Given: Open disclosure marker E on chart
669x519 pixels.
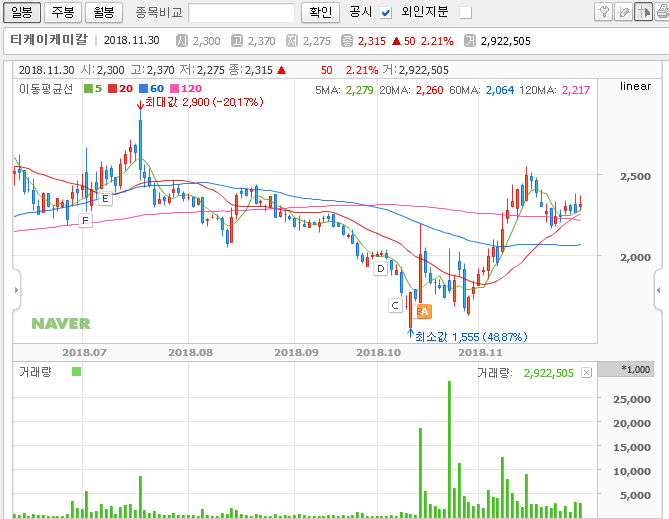Looking at the screenshot, I should tap(105, 199).
